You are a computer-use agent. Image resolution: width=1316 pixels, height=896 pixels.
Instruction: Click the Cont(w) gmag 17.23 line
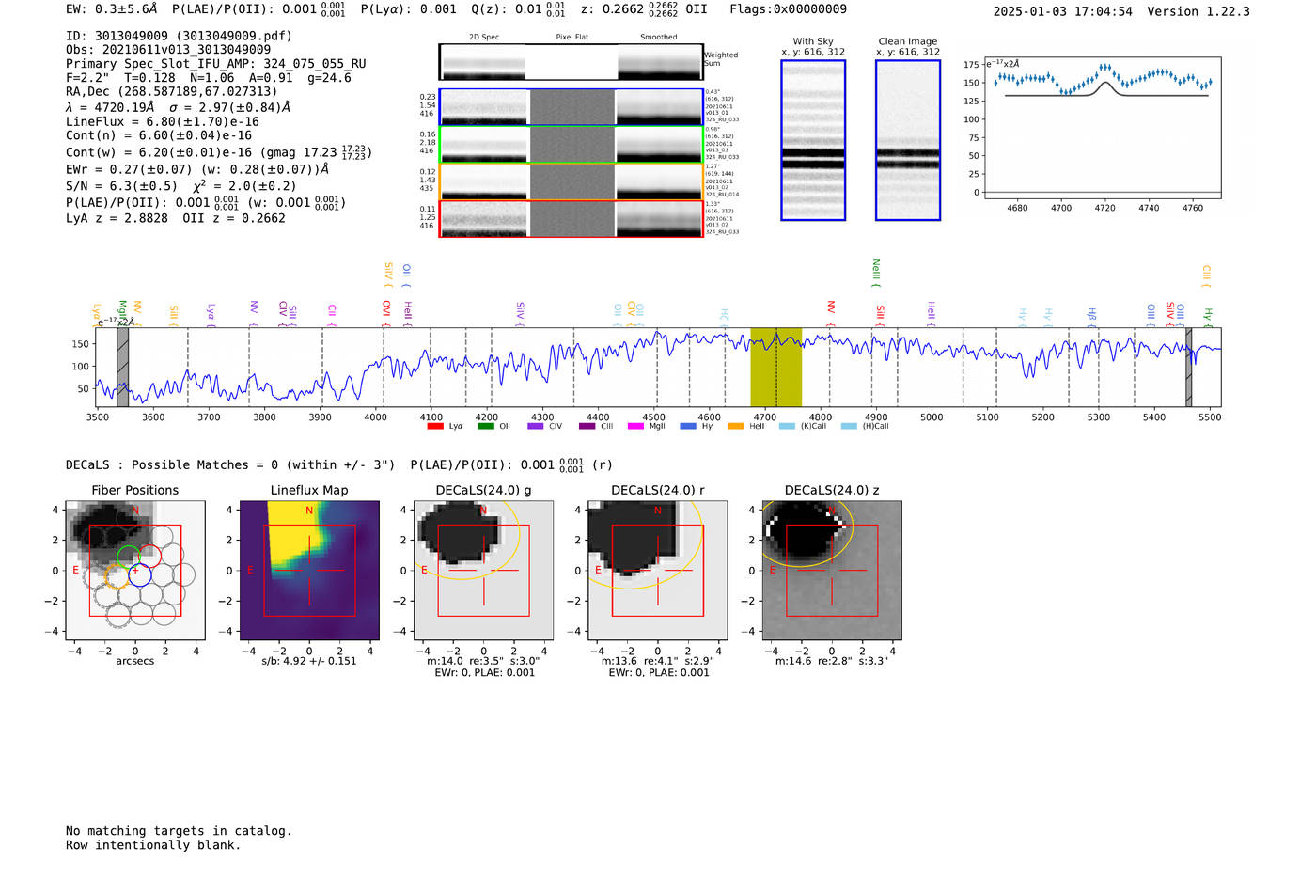pyautogui.click(x=219, y=151)
